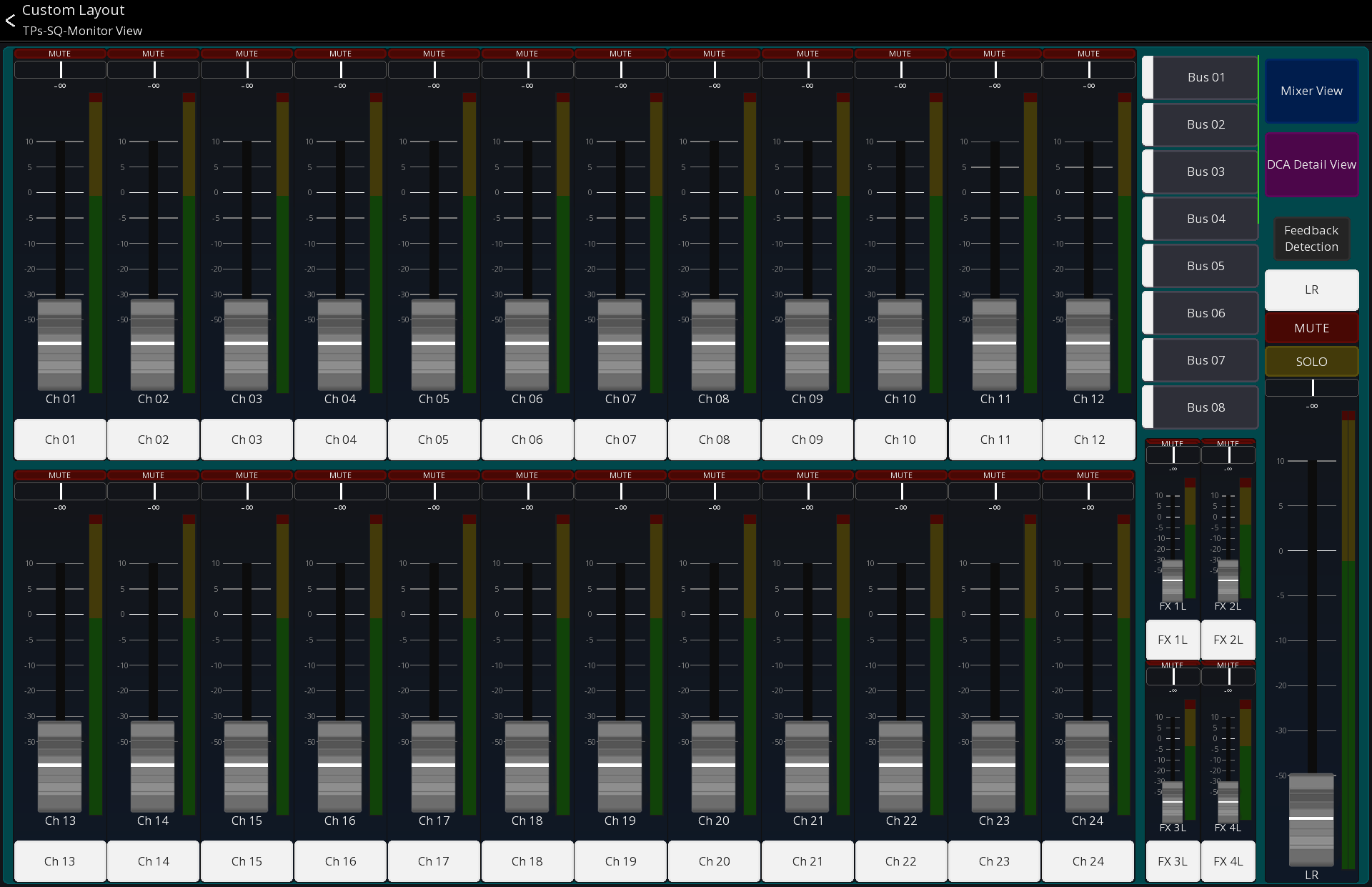
Task: Select channel button Ch 21
Action: point(807,861)
